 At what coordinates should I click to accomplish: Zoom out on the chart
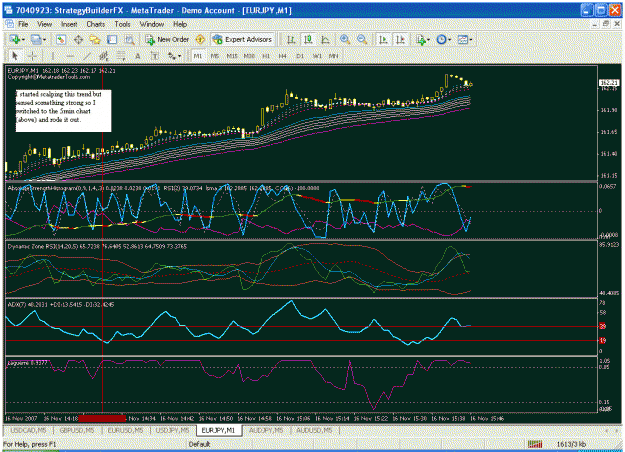[362, 39]
